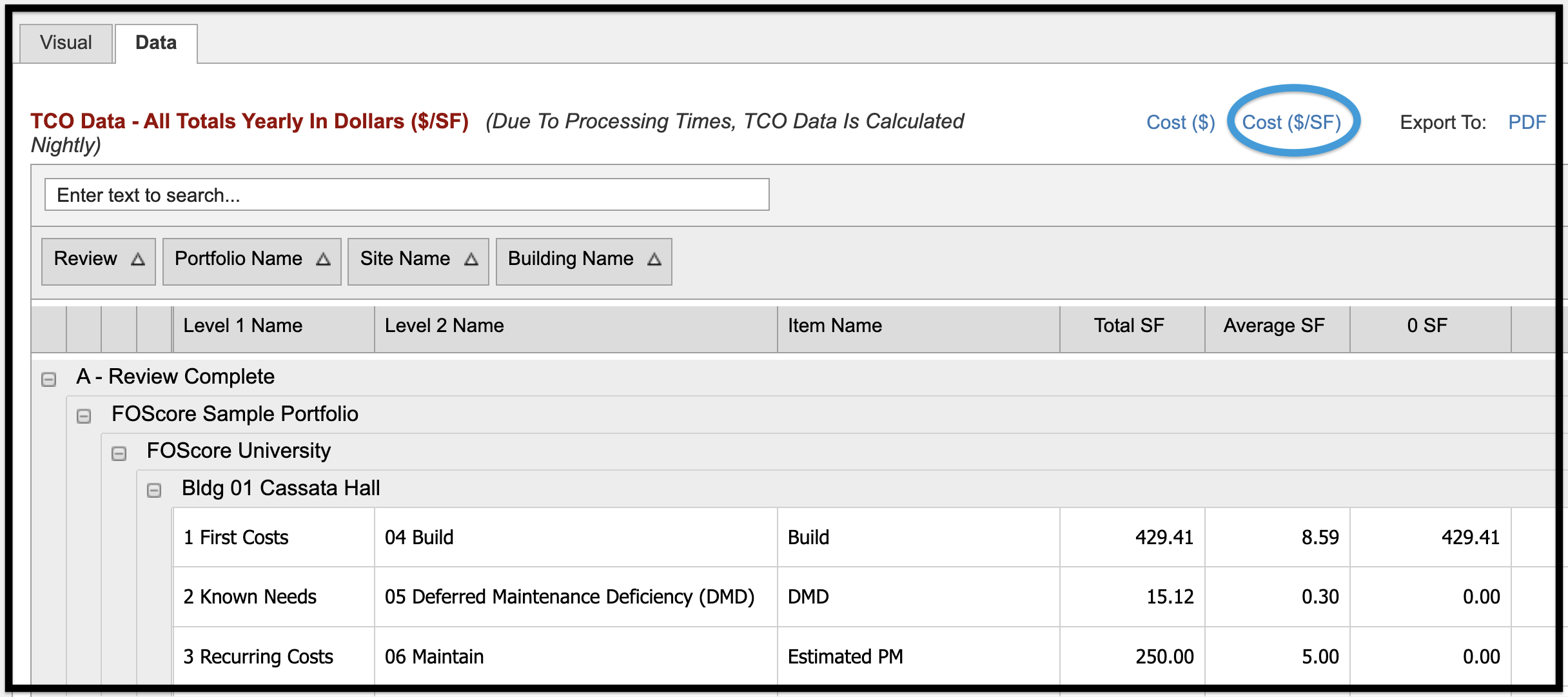This screenshot has width=1568, height=697.
Task: Click the 5.00 Average SF cell
Action: tap(1277, 656)
